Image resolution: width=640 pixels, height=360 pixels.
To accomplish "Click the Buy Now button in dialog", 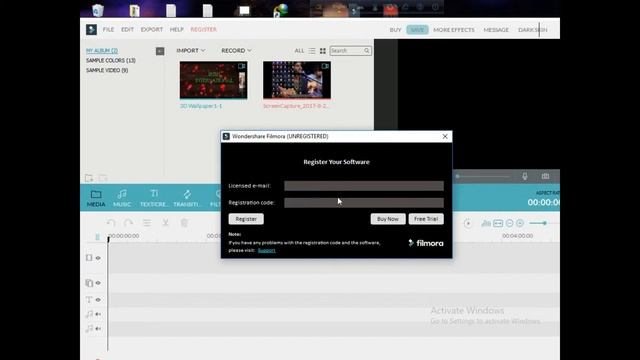I will point(388,219).
